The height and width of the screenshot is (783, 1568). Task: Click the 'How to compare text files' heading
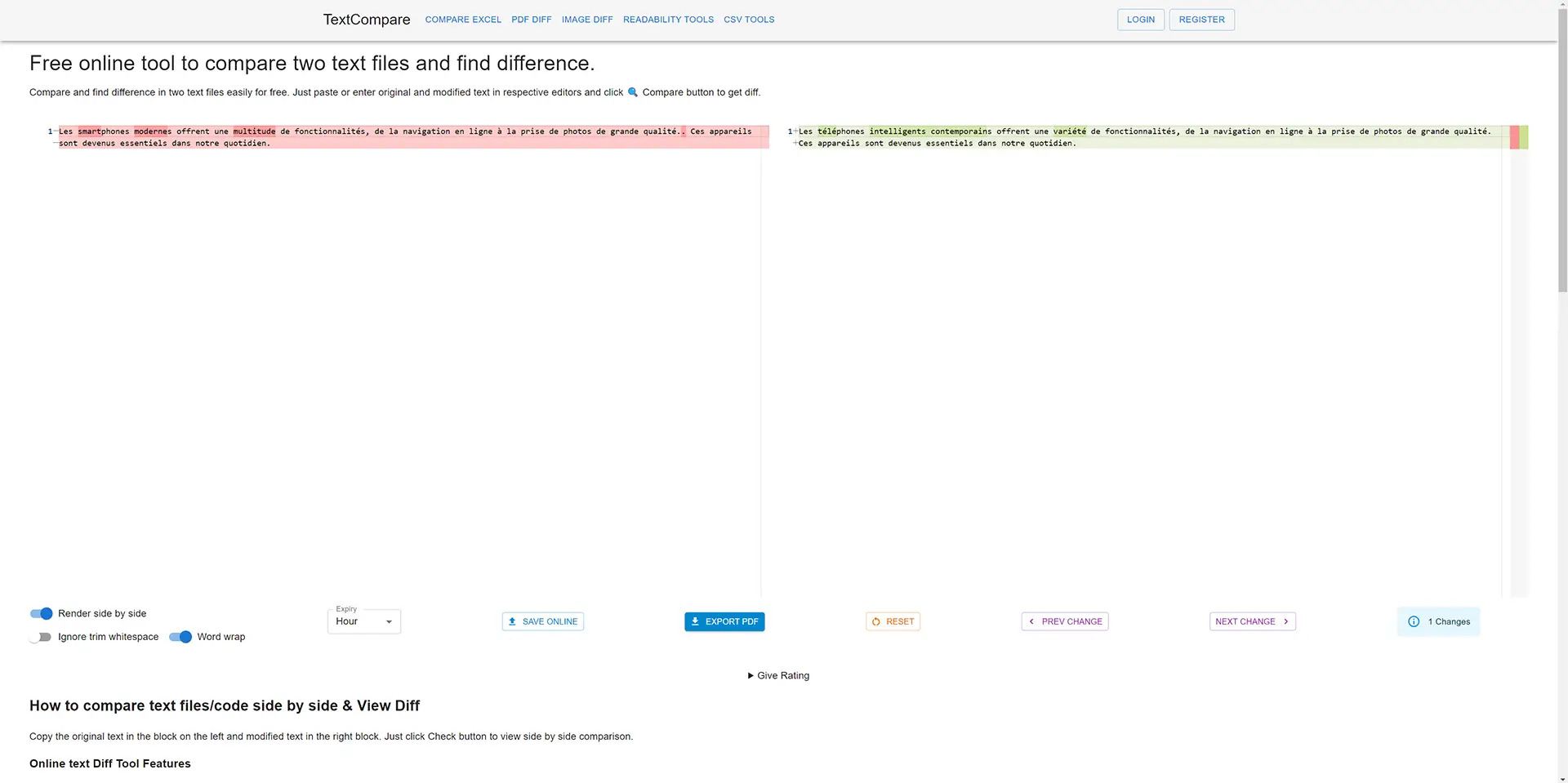click(x=225, y=705)
